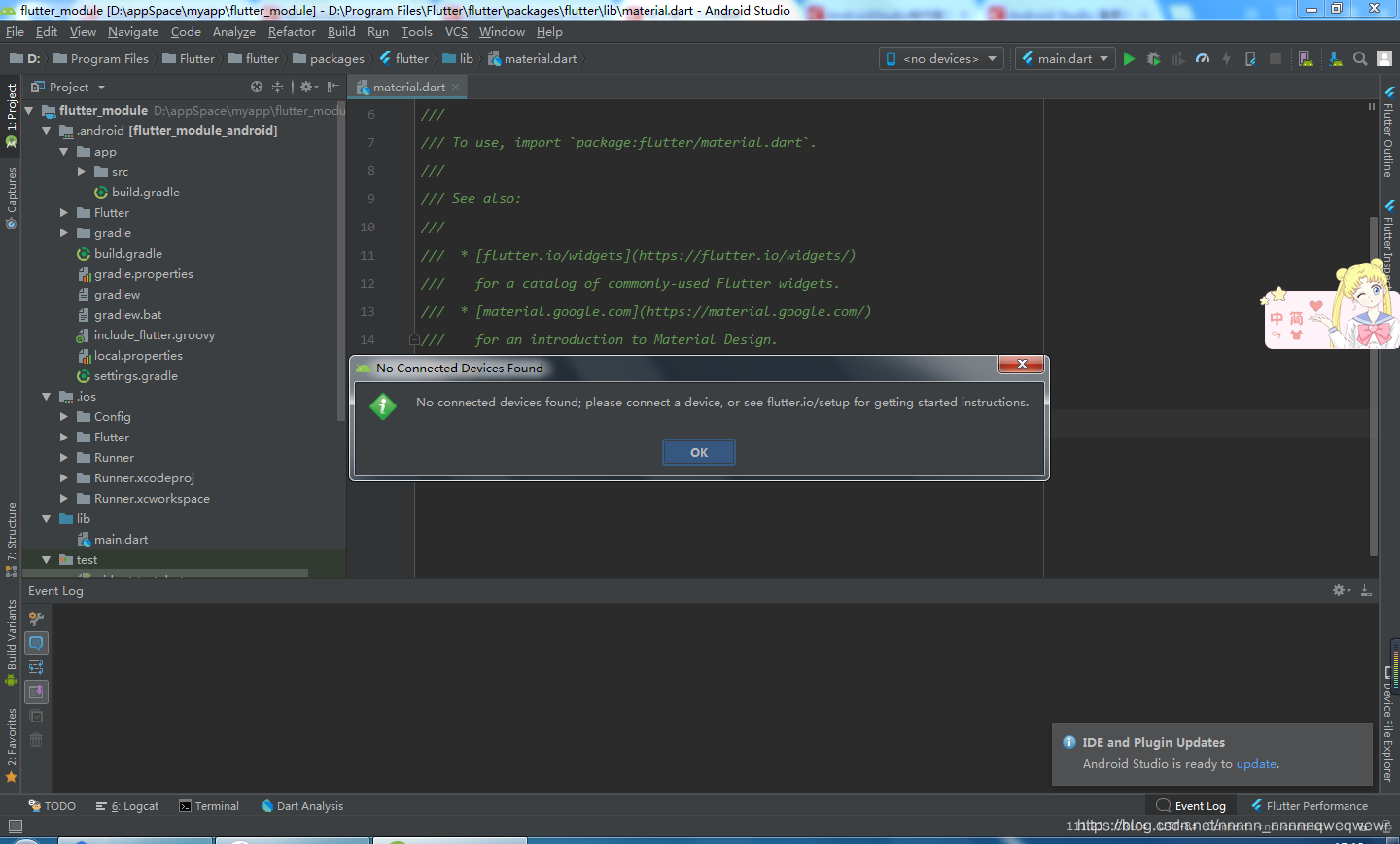Screen dimensions: 1400x844
Task: Click the Search Everywhere magnifier icon
Action: click(1360, 58)
